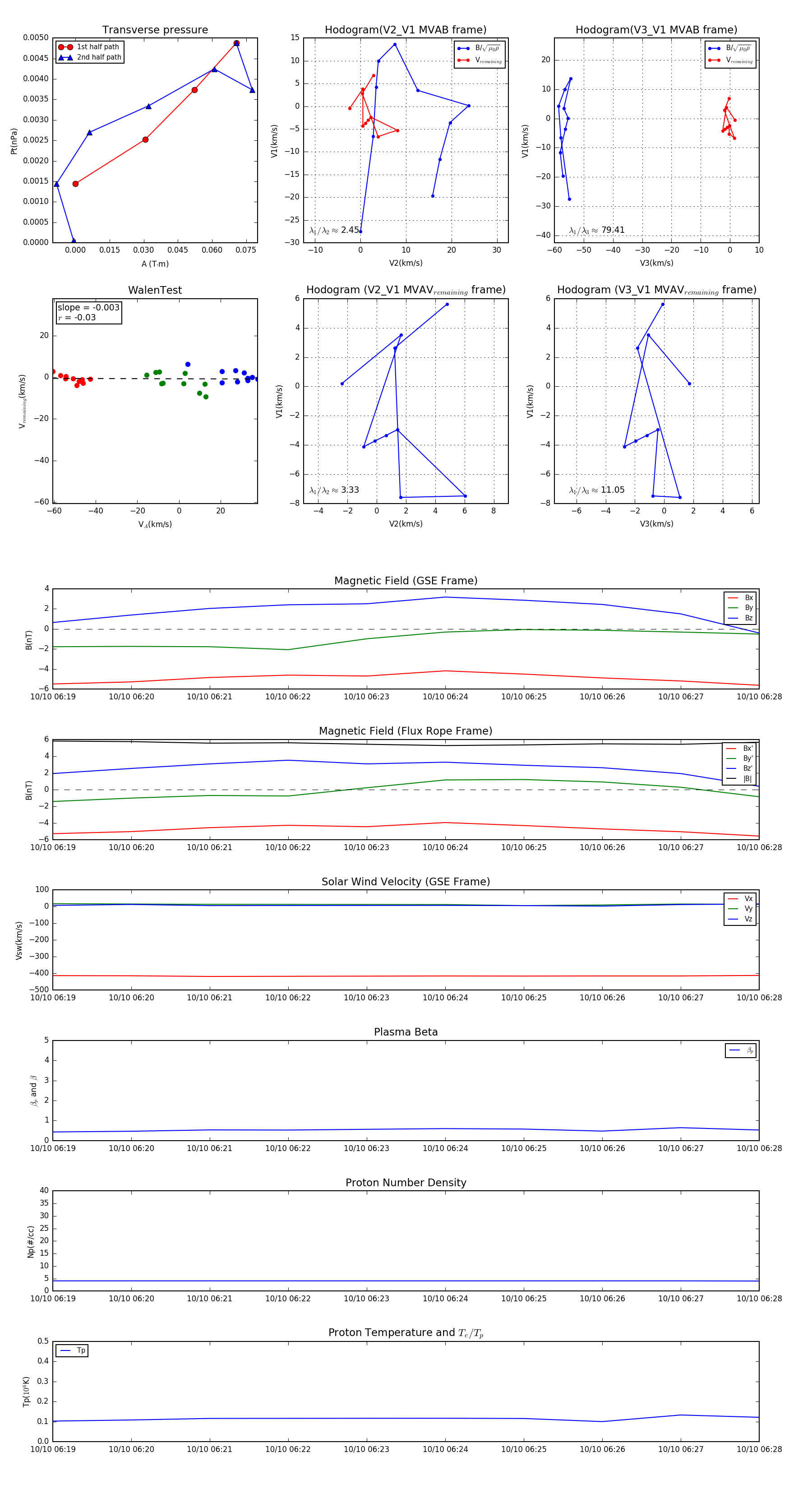Click the "Hodogram (V2_V1 MVAV remaining frame)" title
Image resolution: width=812 pixels, height=1489 pixels.
point(406,290)
